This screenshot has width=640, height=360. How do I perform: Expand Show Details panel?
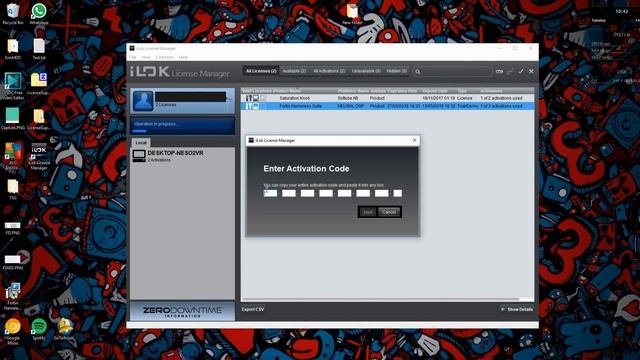[x=517, y=309]
